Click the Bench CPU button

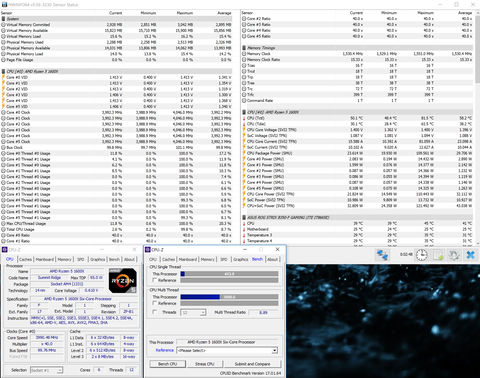[x=167, y=364]
